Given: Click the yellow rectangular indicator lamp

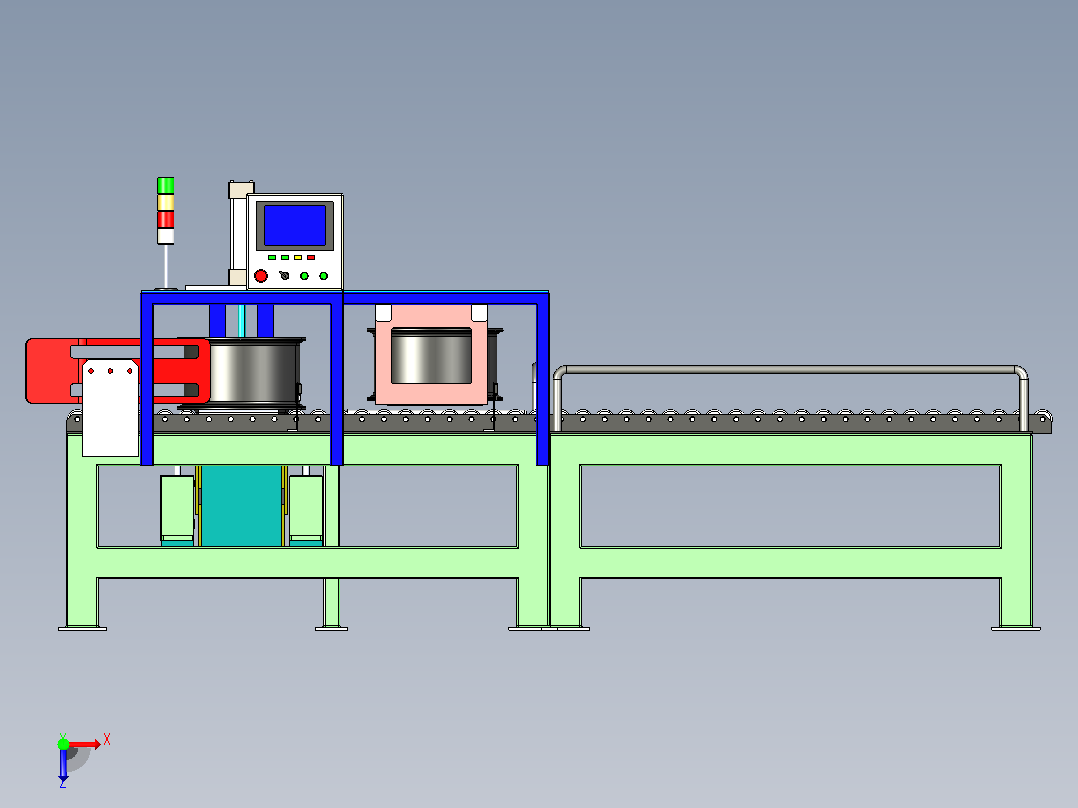Looking at the screenshot, I should point(298,258).
